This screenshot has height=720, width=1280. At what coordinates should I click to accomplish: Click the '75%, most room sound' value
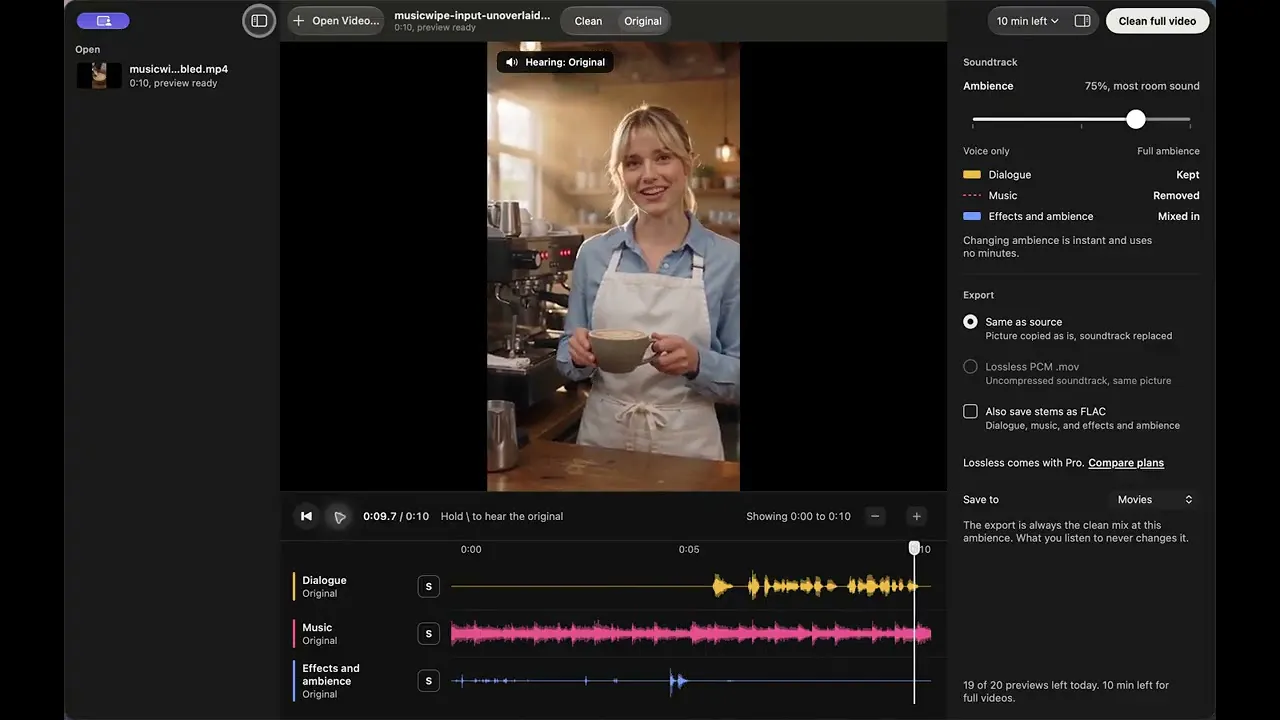[x=1142, y=86]
